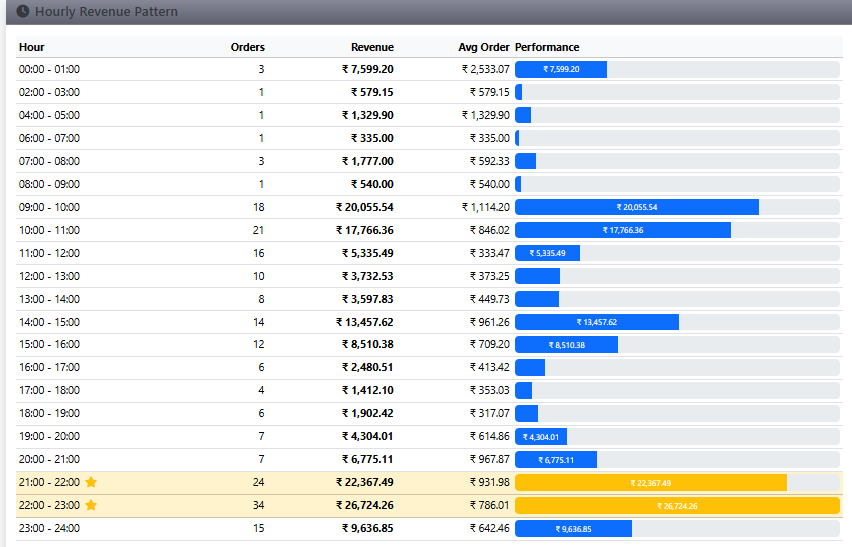Select the 00:00 - 01:00 hour cell
The image size is (852, 547).
pyautogui.click(x=49, y=69)
